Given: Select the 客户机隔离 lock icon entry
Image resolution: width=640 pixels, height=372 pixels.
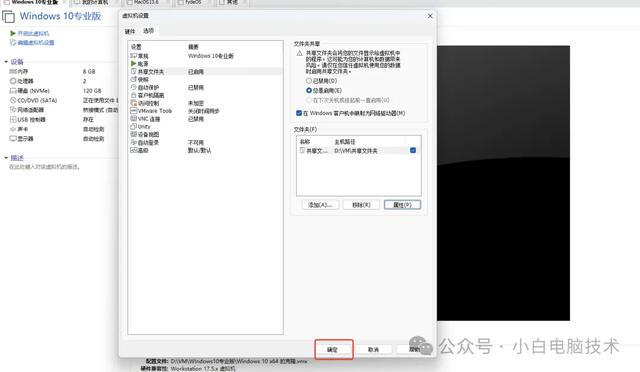Looking at the screenshot, I should click(133, 95).
